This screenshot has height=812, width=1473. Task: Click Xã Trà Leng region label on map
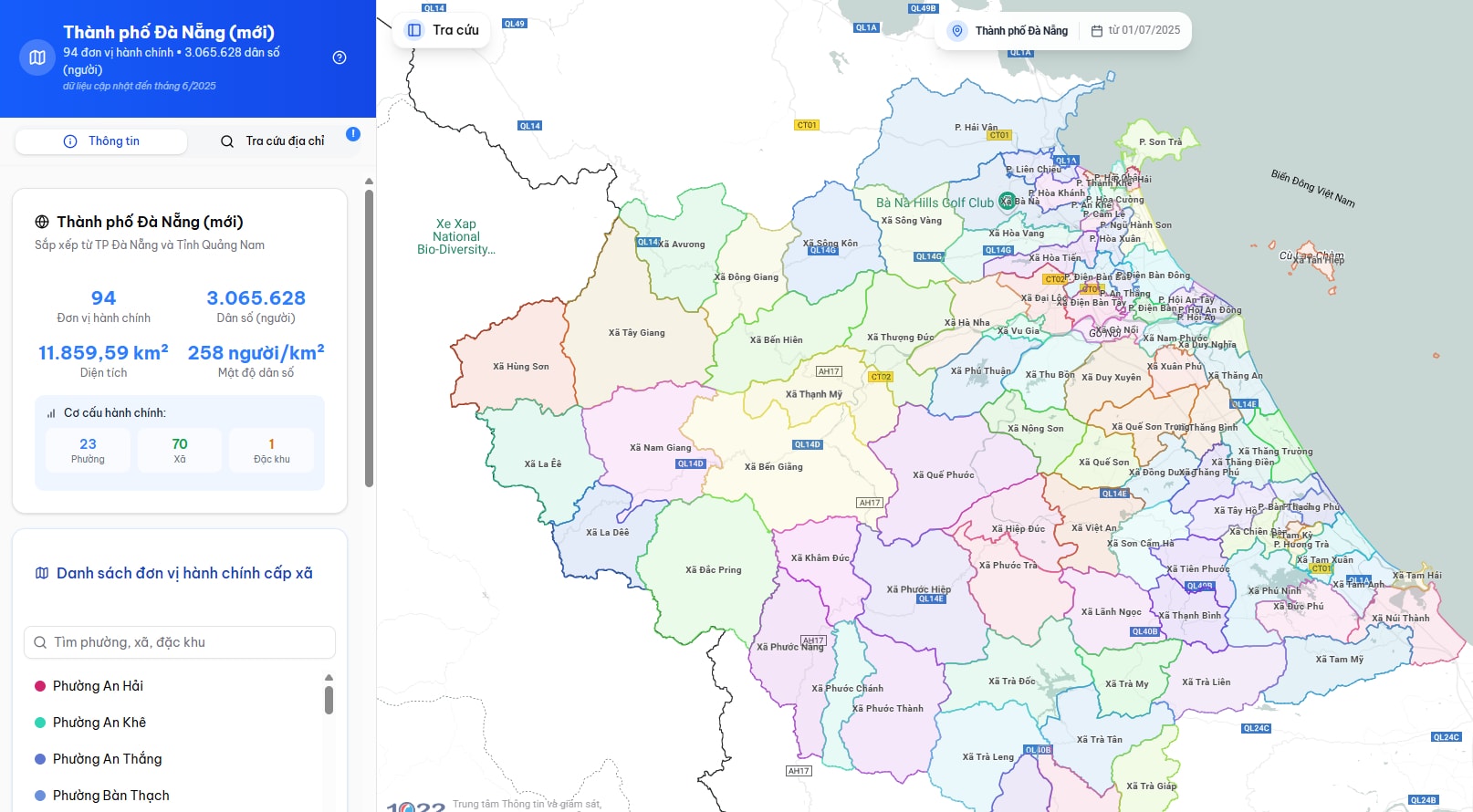(988, 757)
